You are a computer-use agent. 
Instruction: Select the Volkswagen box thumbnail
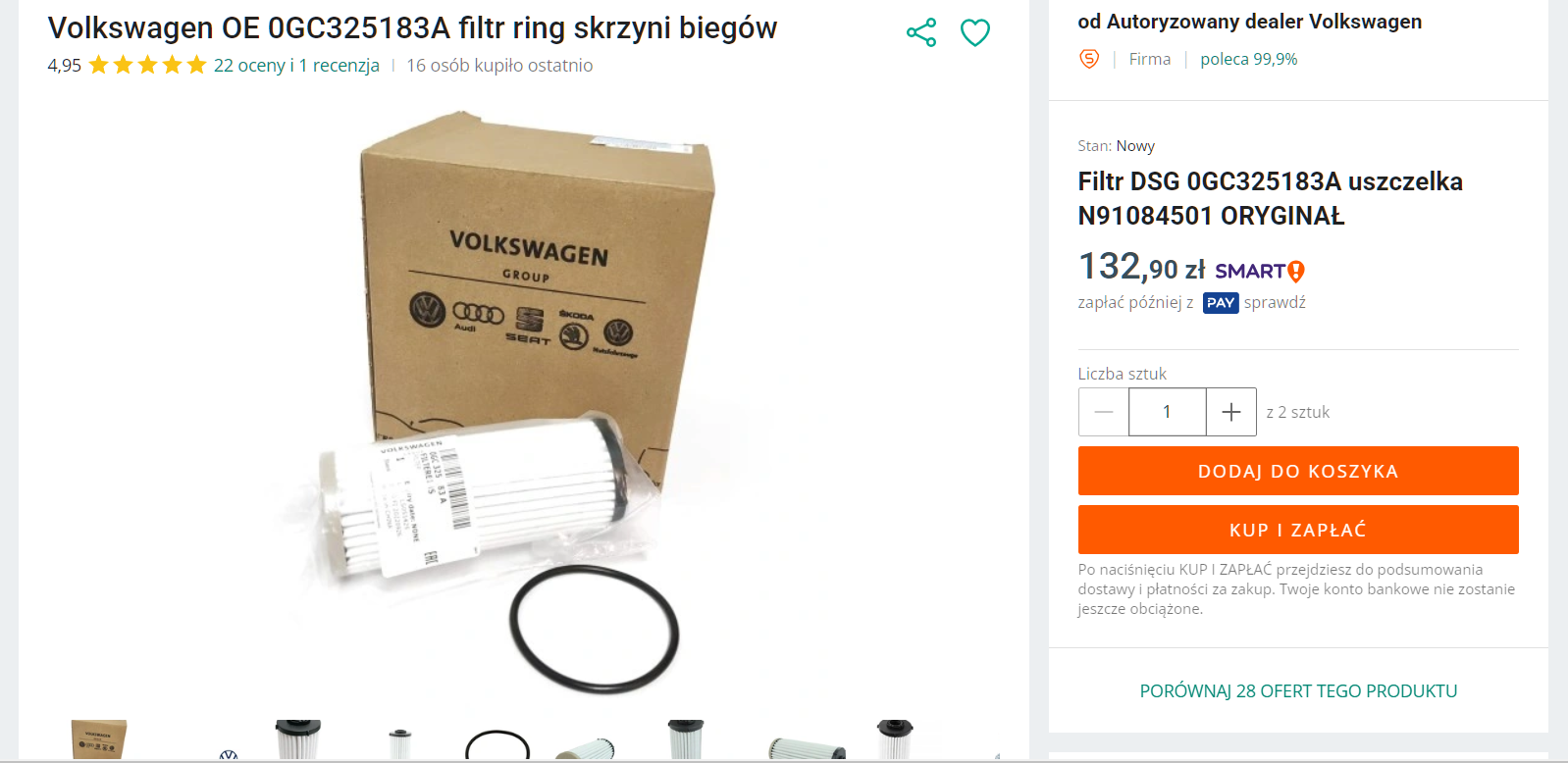coord(99,739)
